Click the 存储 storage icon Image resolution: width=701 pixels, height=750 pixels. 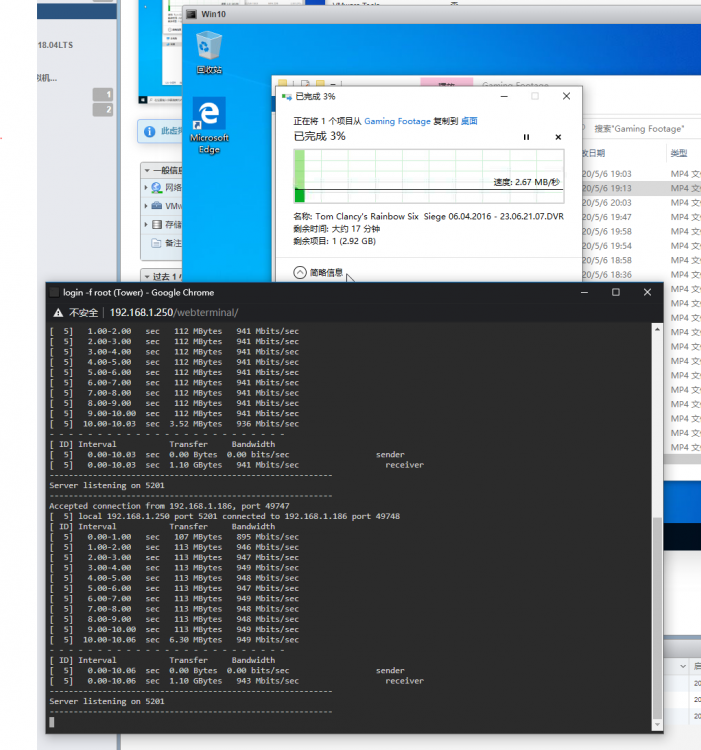coord(156,224)
